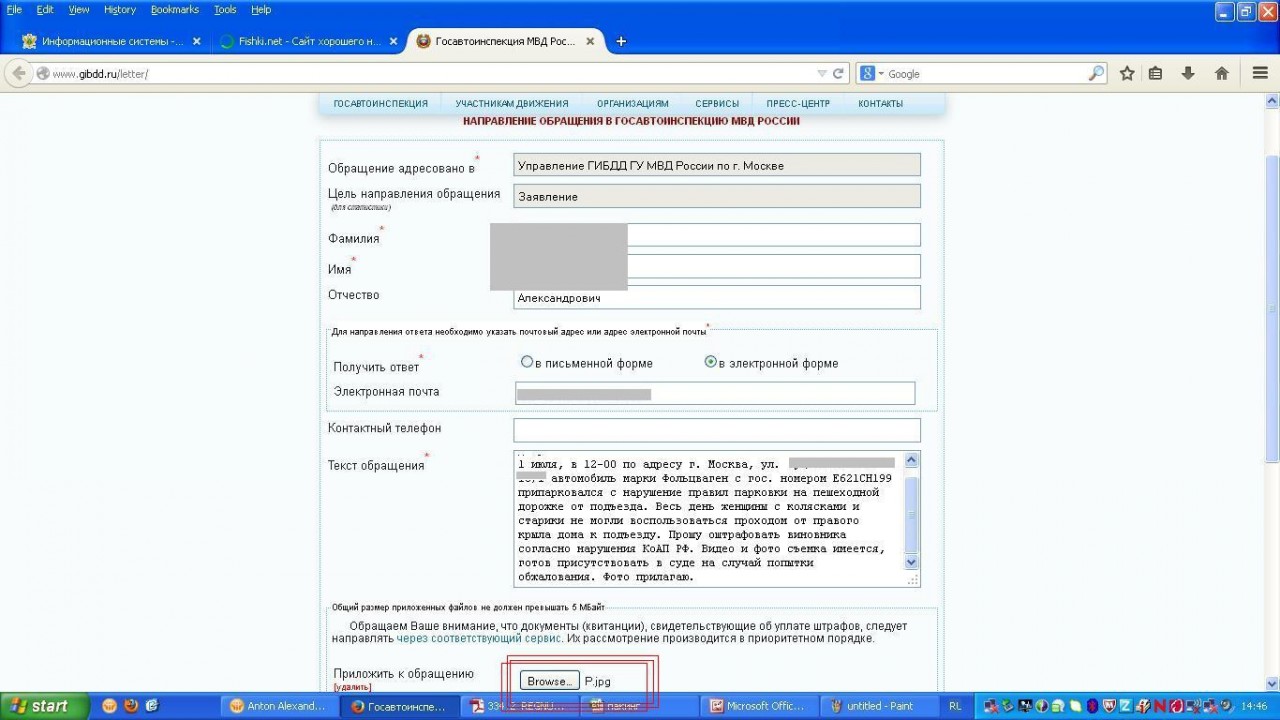
Task: Click the RL language indicator in the taskbar
Action: [x=956, y=706]
